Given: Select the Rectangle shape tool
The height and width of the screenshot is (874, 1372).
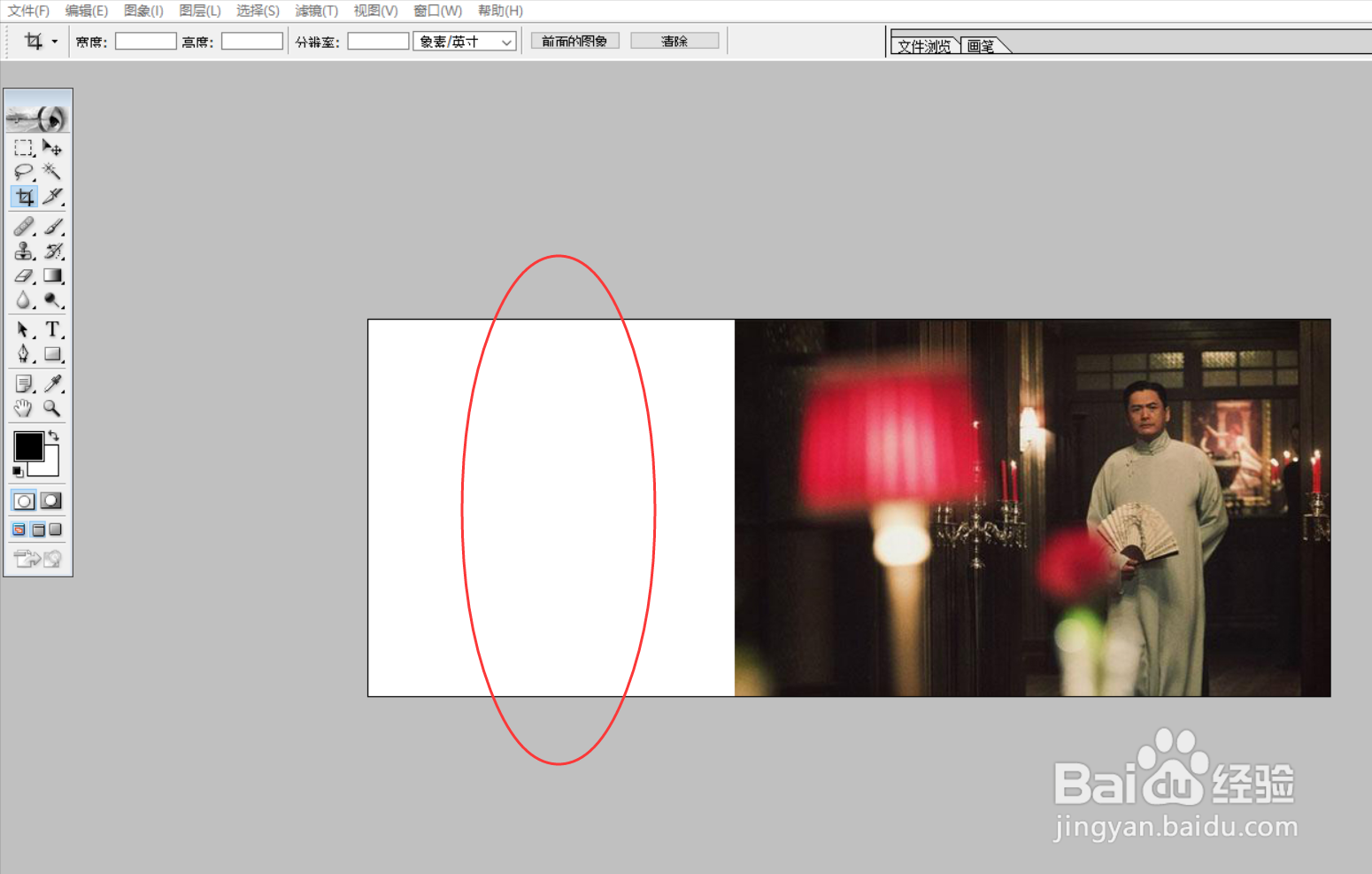Looking at the screenshot, I should tap(52, 354).
